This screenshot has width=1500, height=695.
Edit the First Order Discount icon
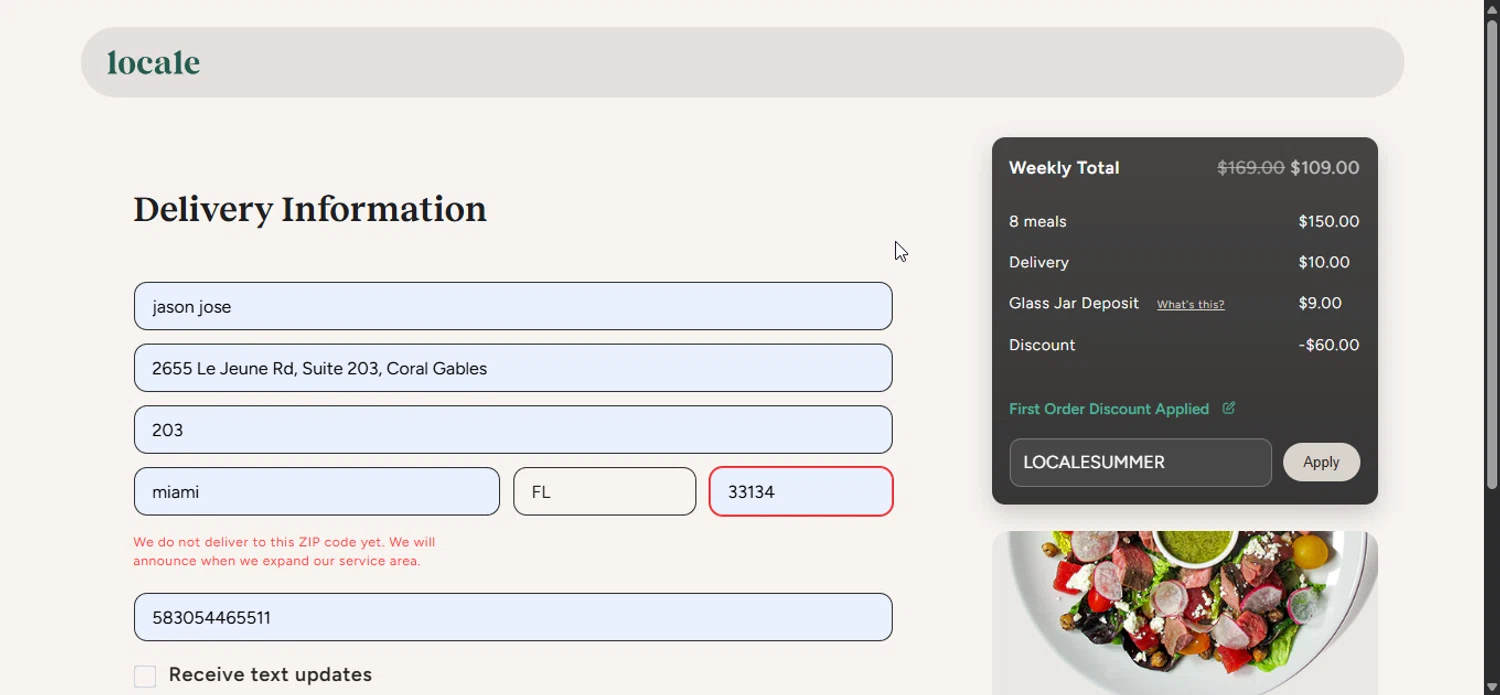click(x=1229, y=408)
